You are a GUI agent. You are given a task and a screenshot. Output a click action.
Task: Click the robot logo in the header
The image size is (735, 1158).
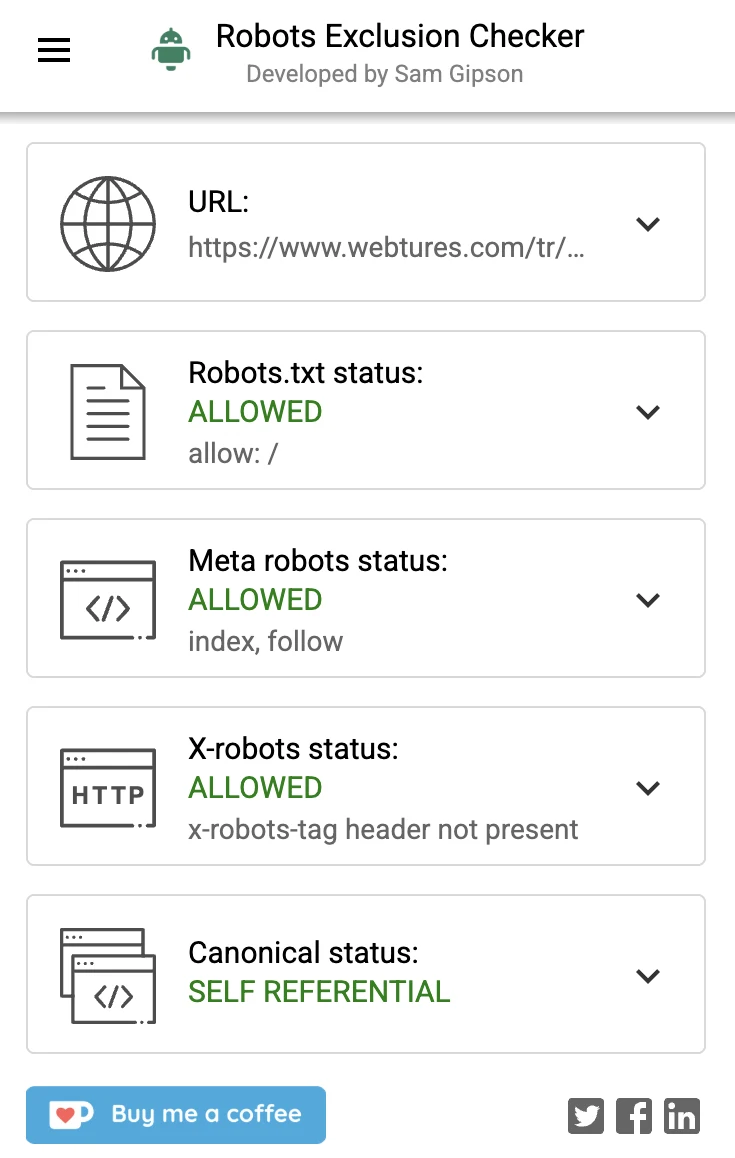(x=169, y=49)
